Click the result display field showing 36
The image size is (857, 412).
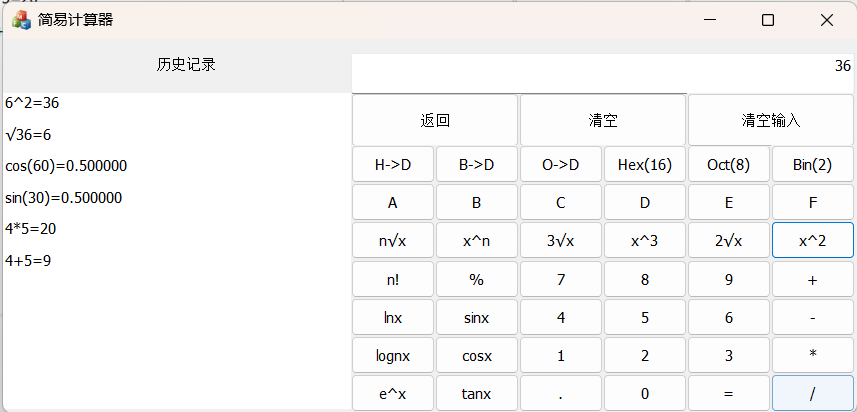[603, 68]
